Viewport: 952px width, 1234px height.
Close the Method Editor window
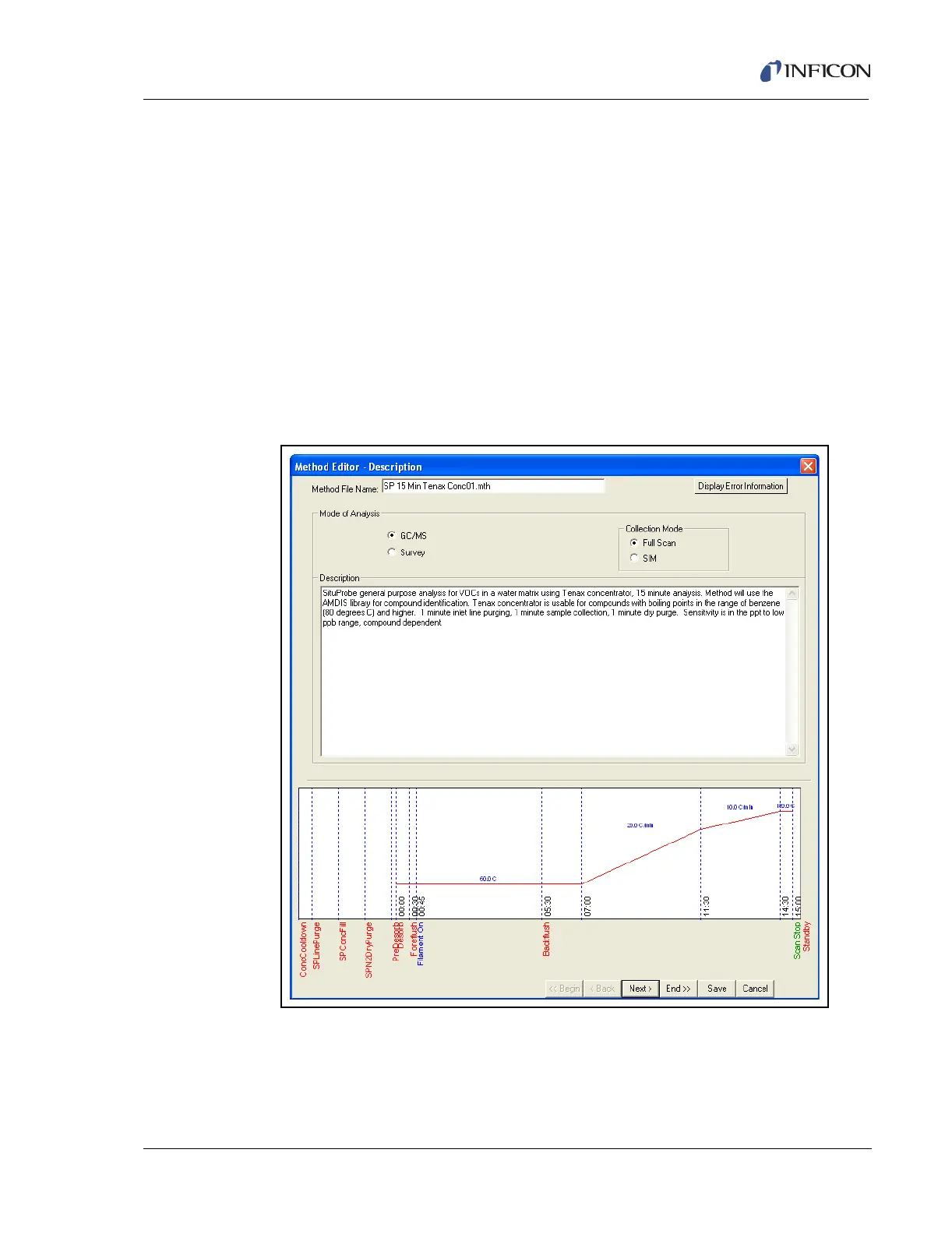click(x=808, y=466)
